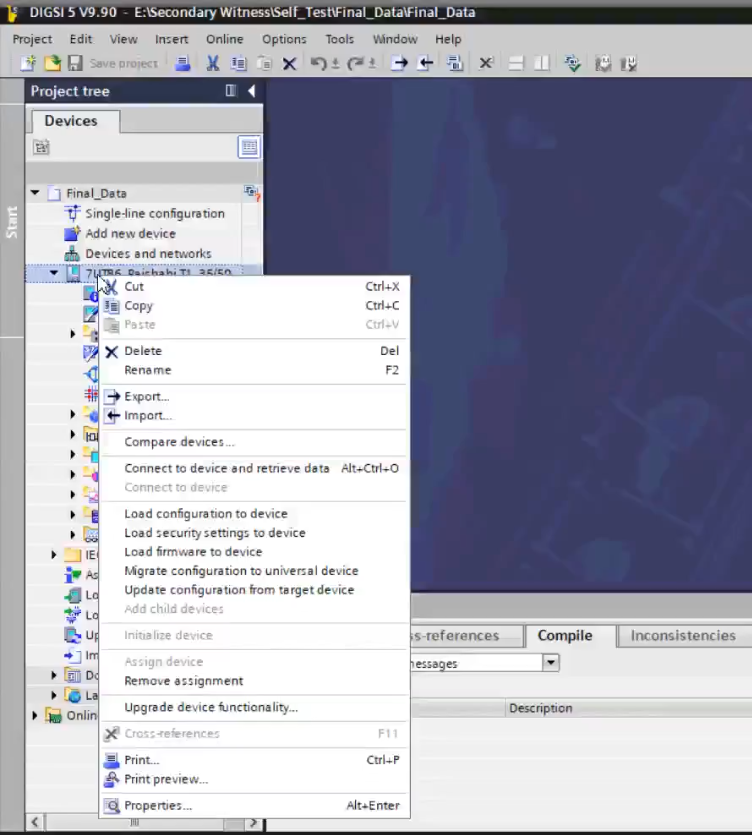Viewport: 752px width, 835px height.
Task: Open the Edit menu
Action: pyautogui.click(x=81, y=39)
